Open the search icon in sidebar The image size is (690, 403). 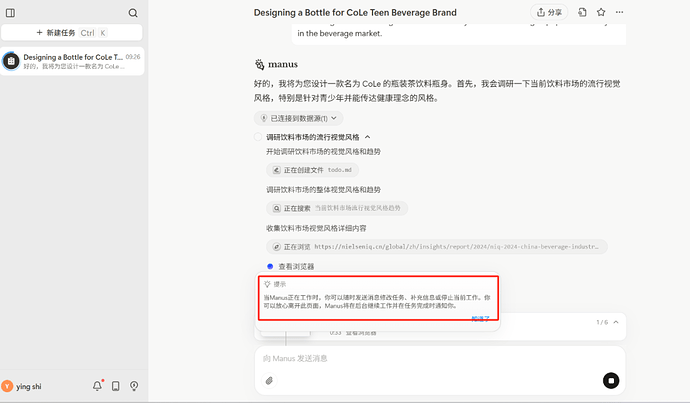pyautogui.click(x=133, y=13)
